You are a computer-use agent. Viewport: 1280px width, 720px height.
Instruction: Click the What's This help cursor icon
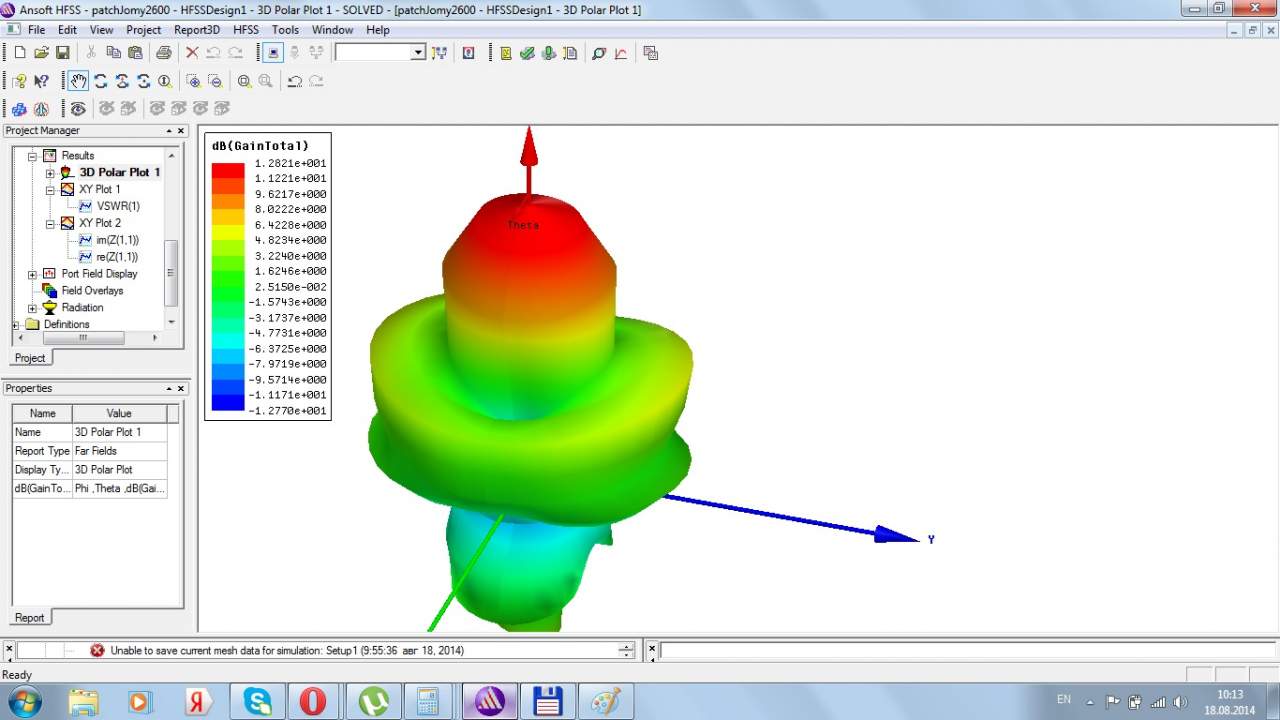pos(41,81)
